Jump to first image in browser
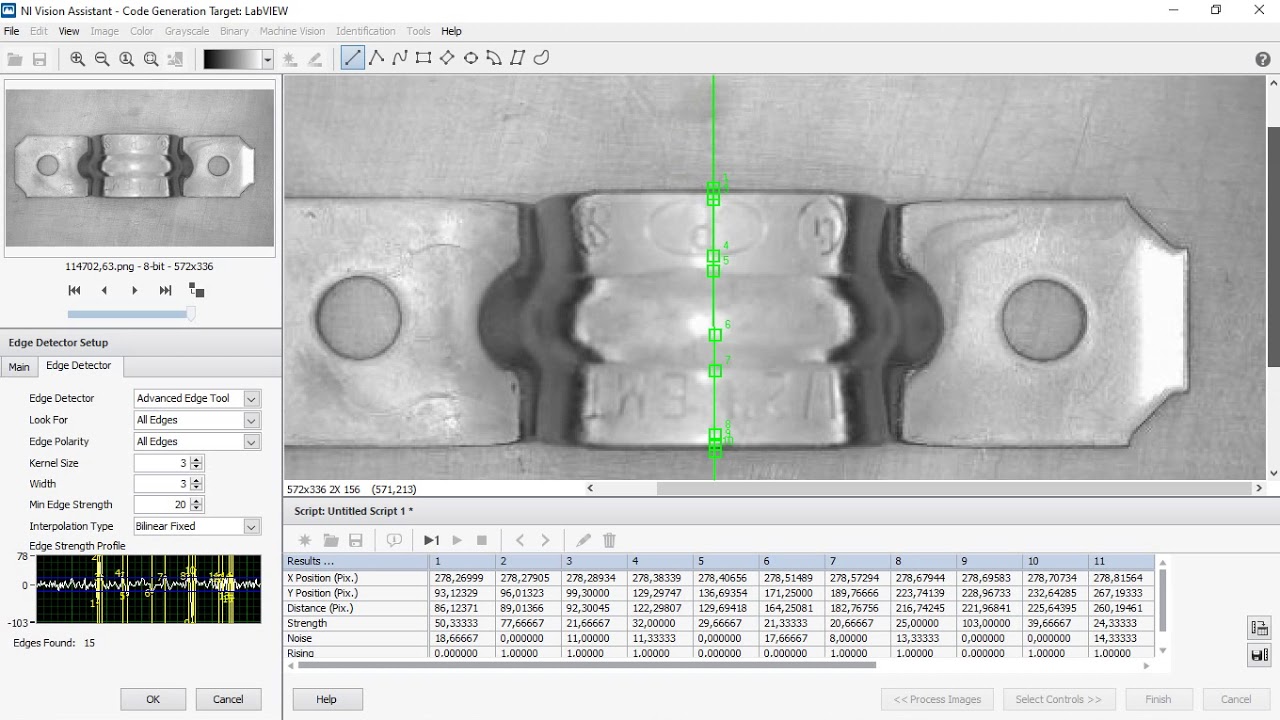Image resolution: width=1280 pixels, height=720 pixels. point(74,290)
